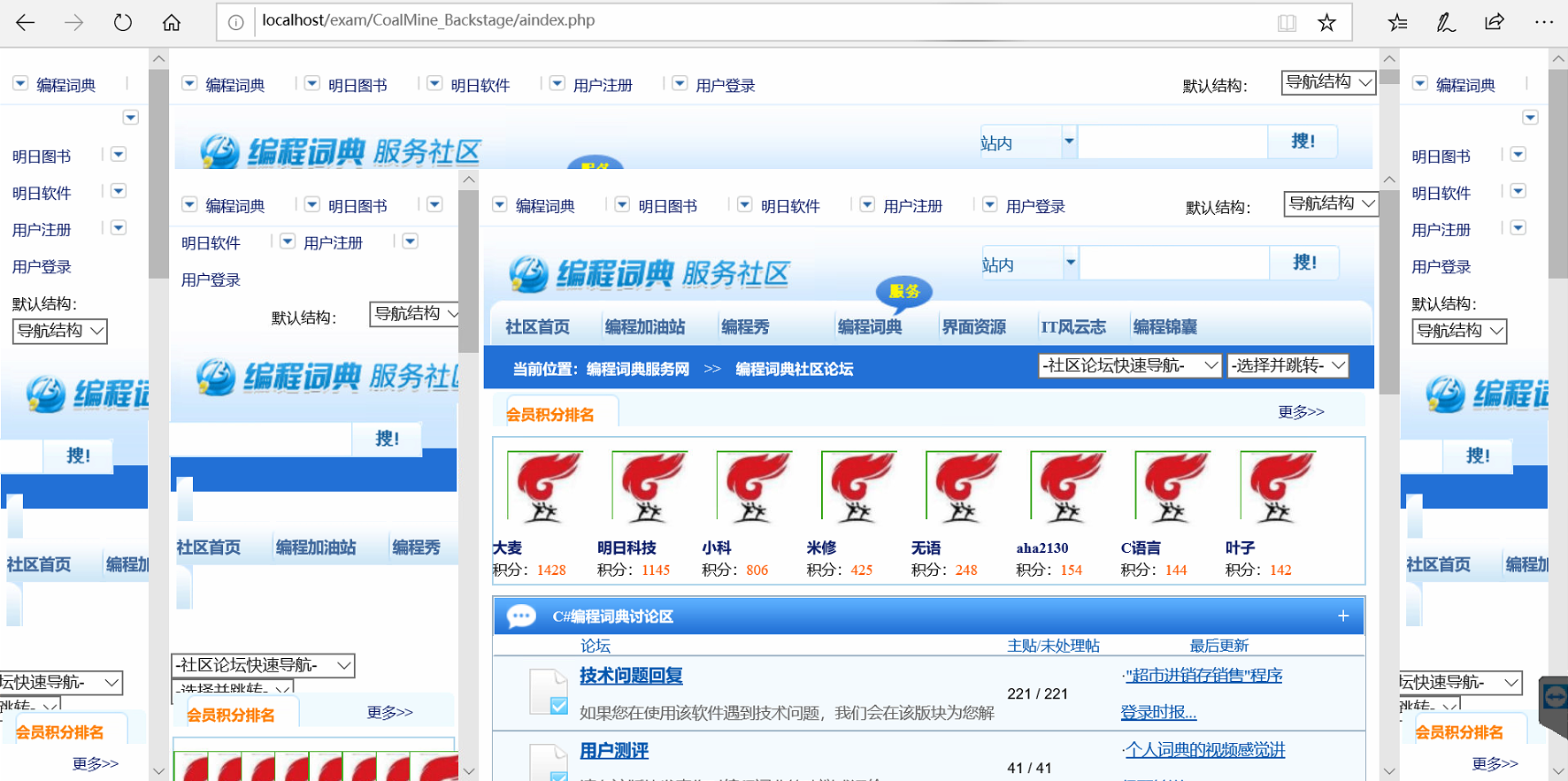The width and height of the screenshot is (1568, 781).
Task: Open 站内 search scope dropdown in top frame
Action: point(1028,142)
